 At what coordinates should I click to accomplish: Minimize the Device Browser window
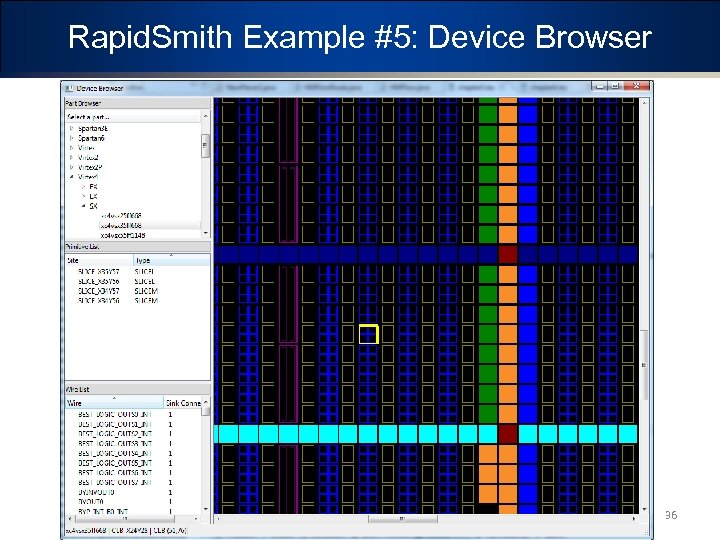coord(599,86)
